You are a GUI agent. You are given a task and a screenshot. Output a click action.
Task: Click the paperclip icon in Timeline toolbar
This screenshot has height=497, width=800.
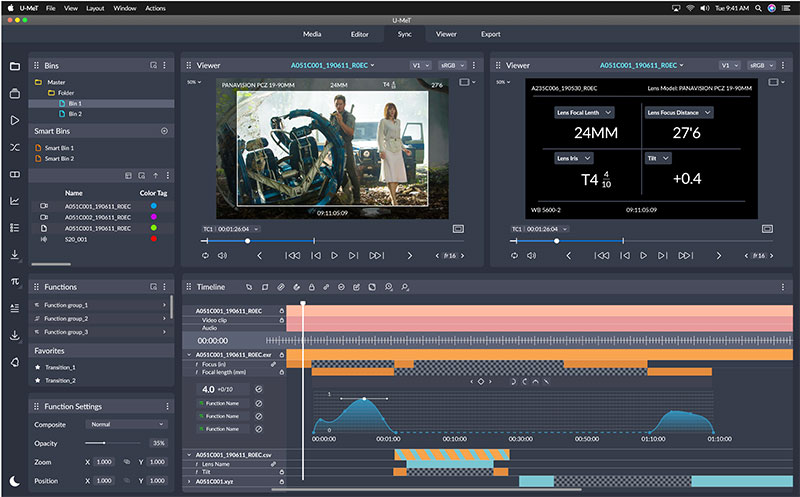point(281,287)
